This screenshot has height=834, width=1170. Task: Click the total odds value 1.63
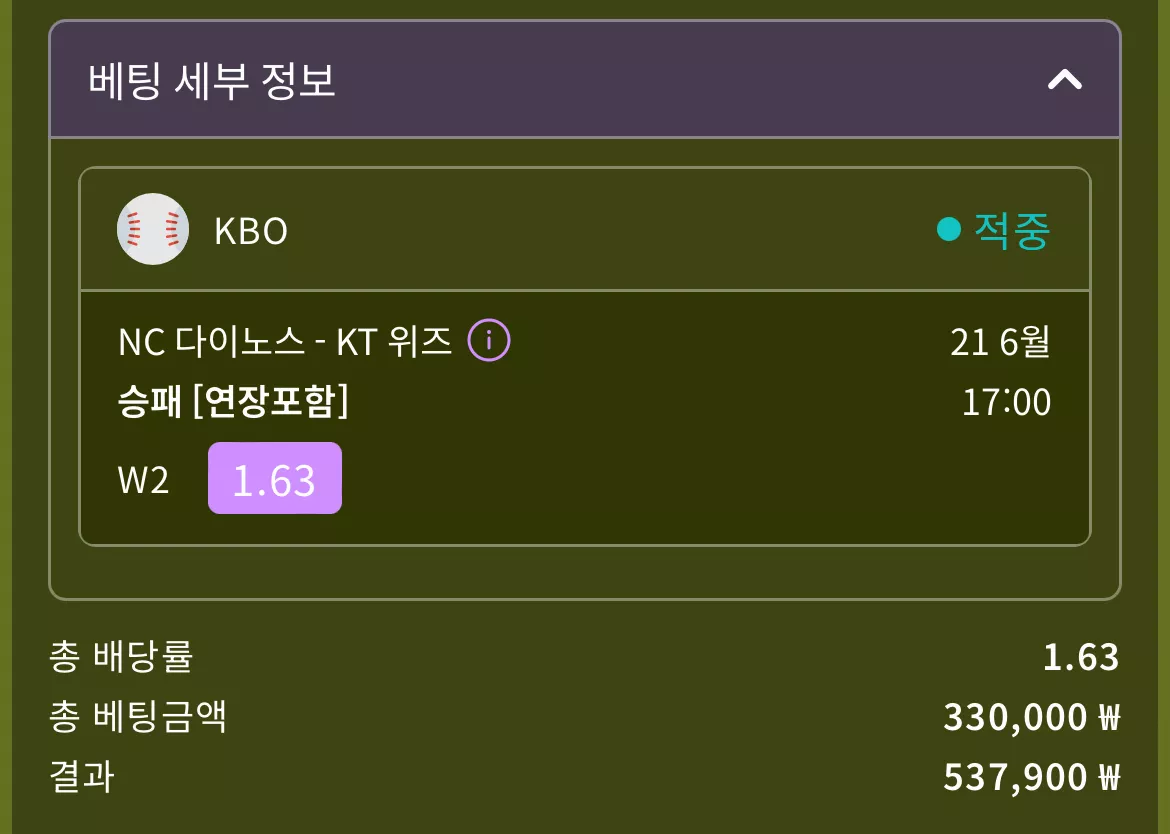click(1081, 657)
